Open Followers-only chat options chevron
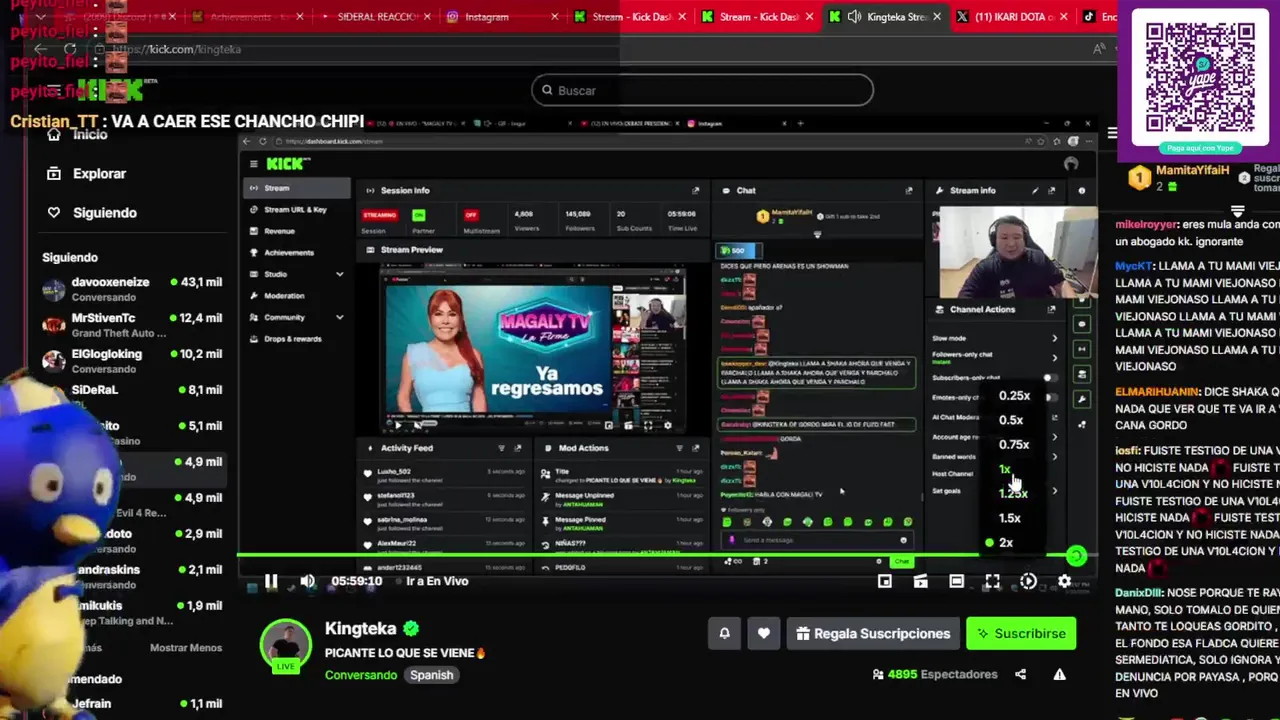The height and width of the screenshot is (720, 1280). (1054, 357)
